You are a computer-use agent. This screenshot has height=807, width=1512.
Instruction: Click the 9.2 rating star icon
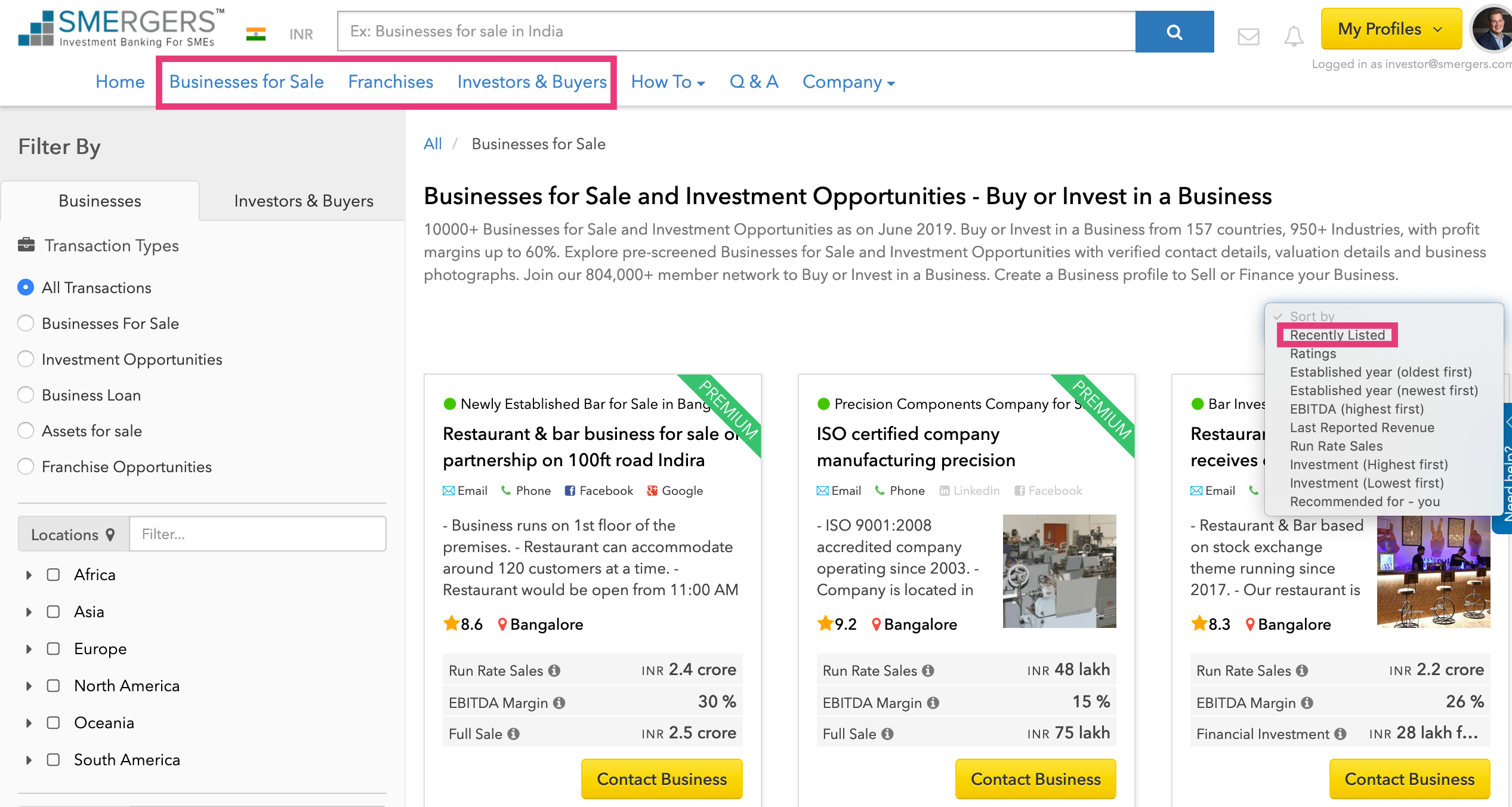pos(825,623)
